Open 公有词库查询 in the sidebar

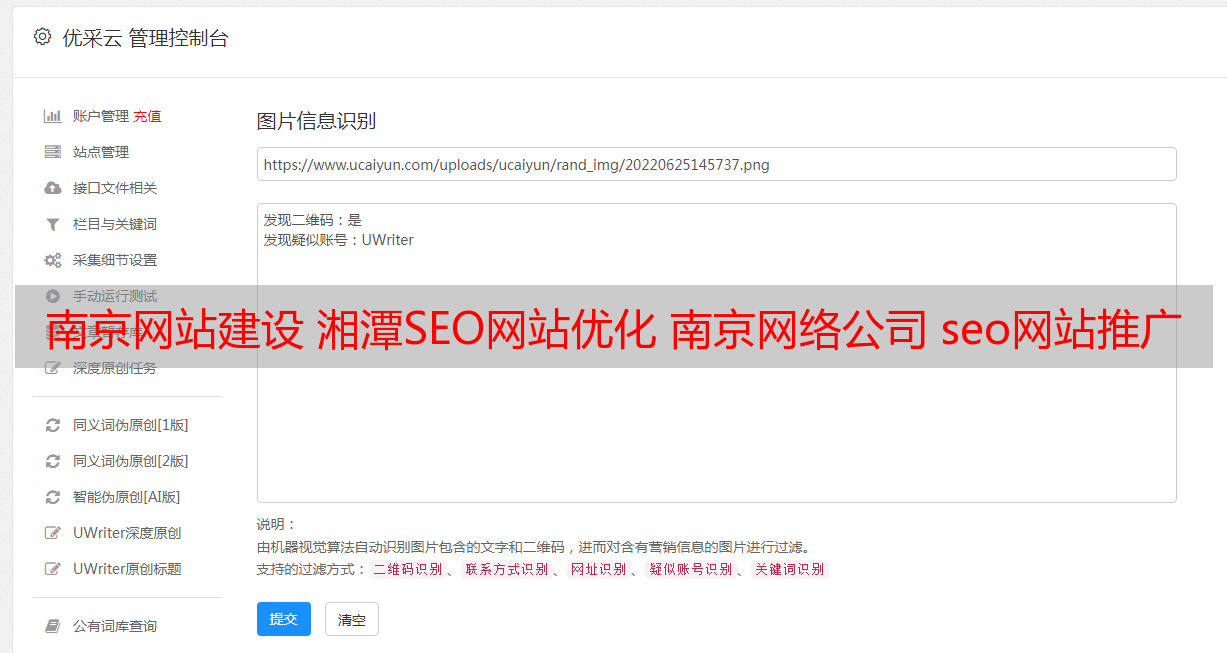pyautogui.click(x=115, y=626)
